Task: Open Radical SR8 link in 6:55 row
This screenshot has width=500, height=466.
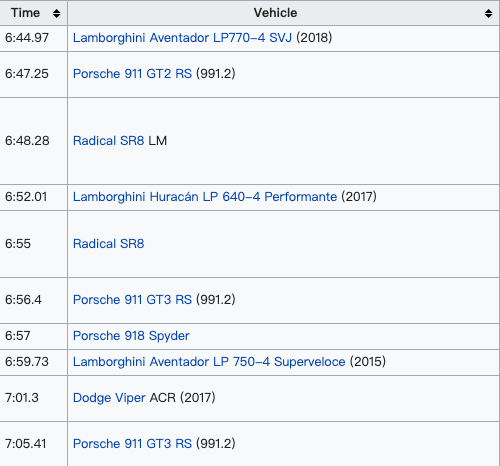Action: coord(108,244)
